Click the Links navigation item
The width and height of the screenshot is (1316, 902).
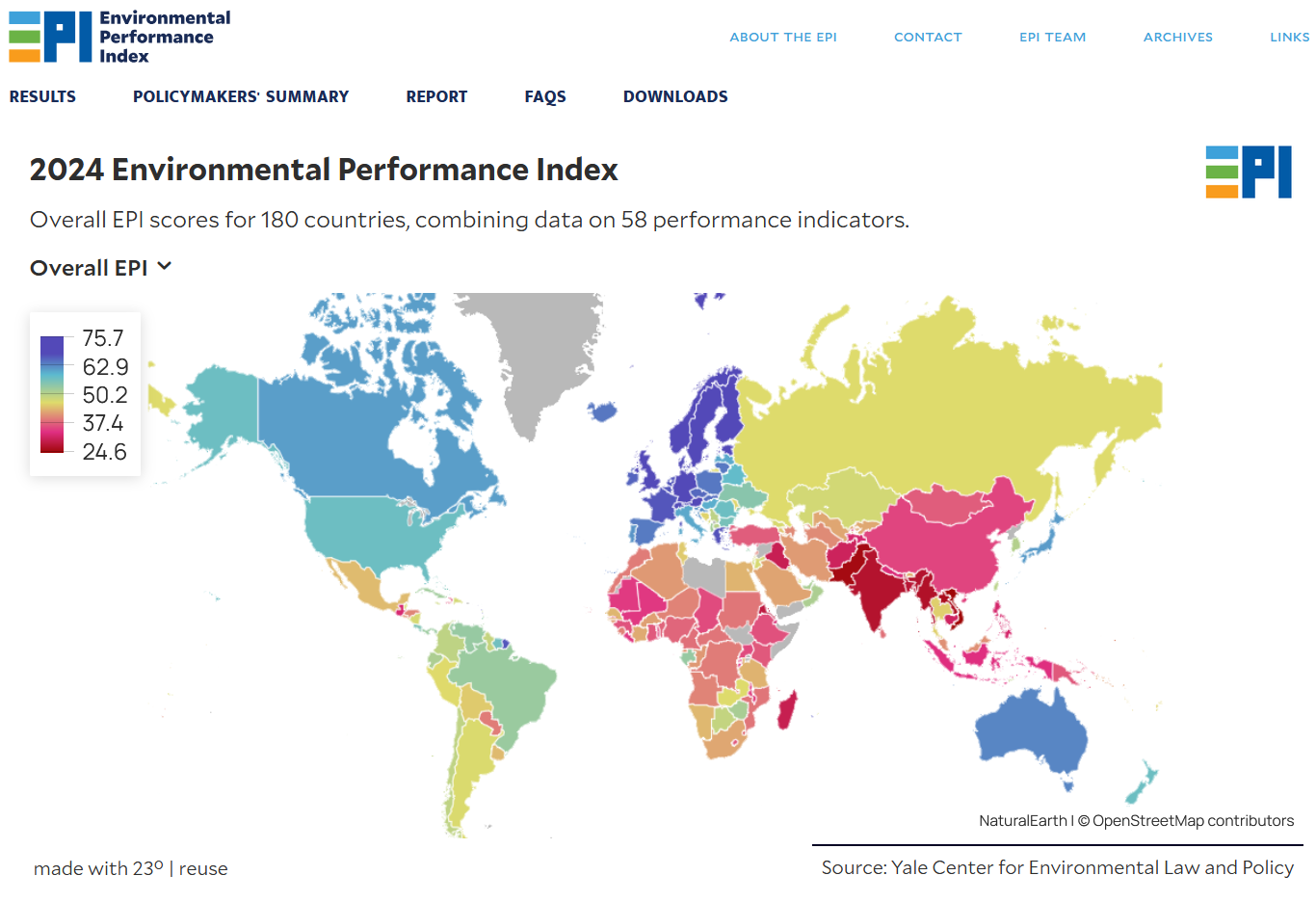coord(1289,37)
